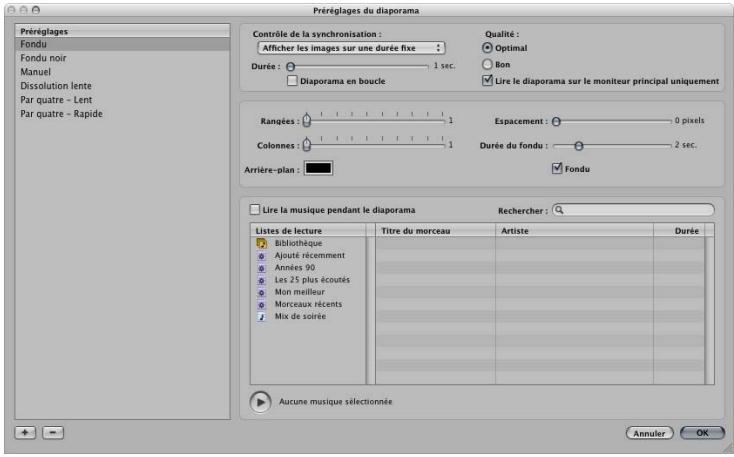Add a new preset with plus button
Screen dimensions: 734x457
[25, 433]
